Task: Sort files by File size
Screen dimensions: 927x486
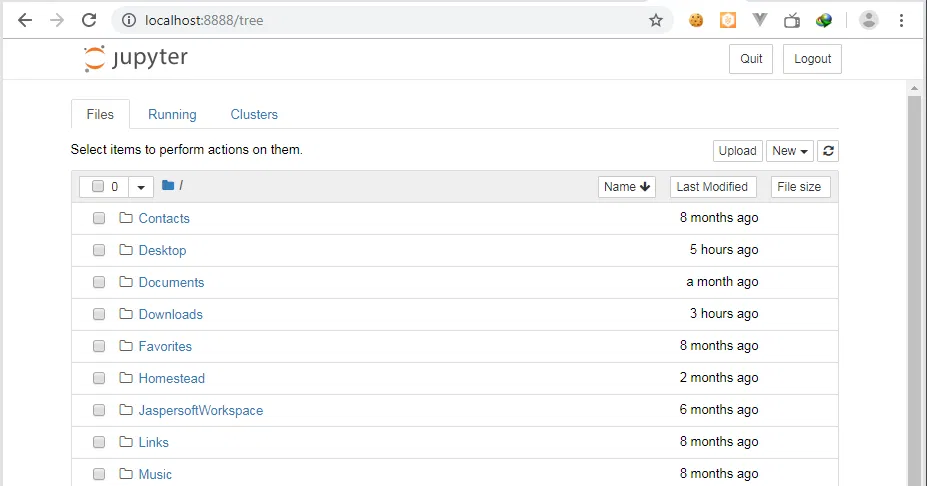Action: [x=799, y=187]
